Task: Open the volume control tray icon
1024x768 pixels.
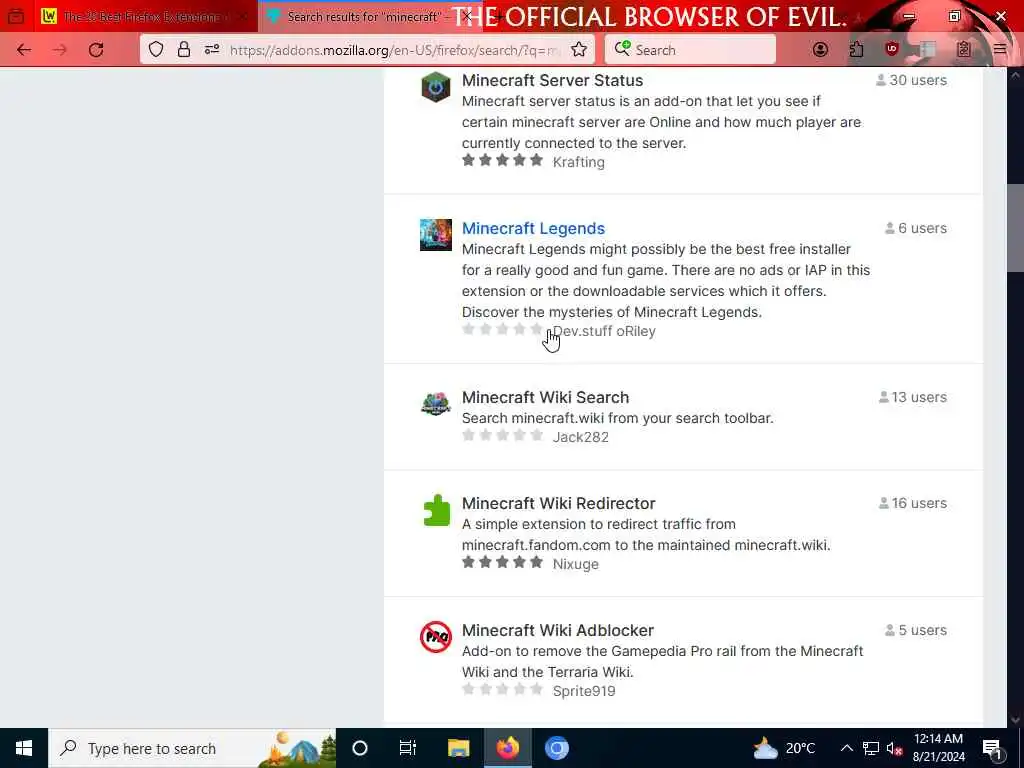Action: point(894,748)
